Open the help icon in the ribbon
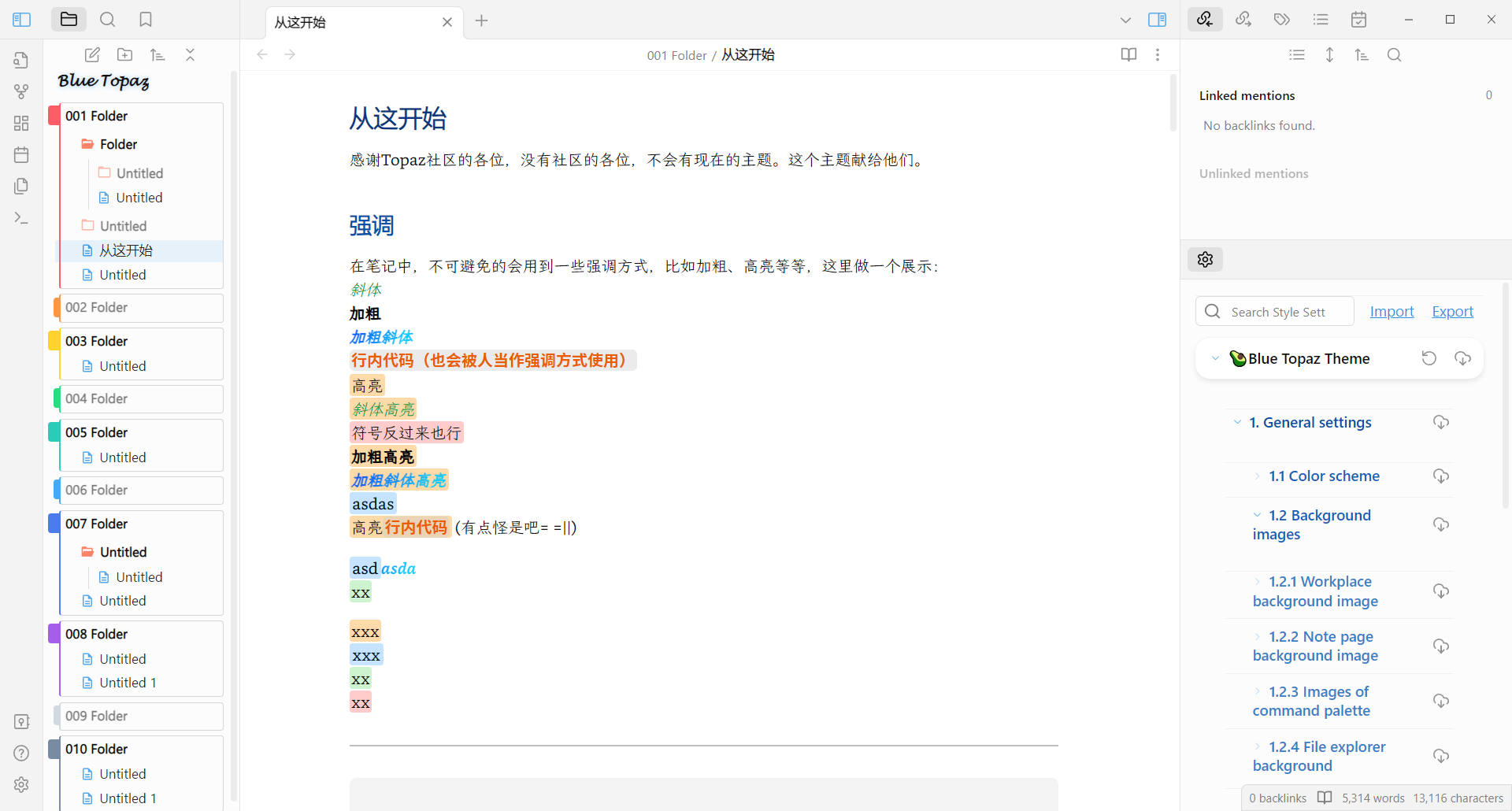Viewport: 1512px width, 811px height. pos(21,753)
